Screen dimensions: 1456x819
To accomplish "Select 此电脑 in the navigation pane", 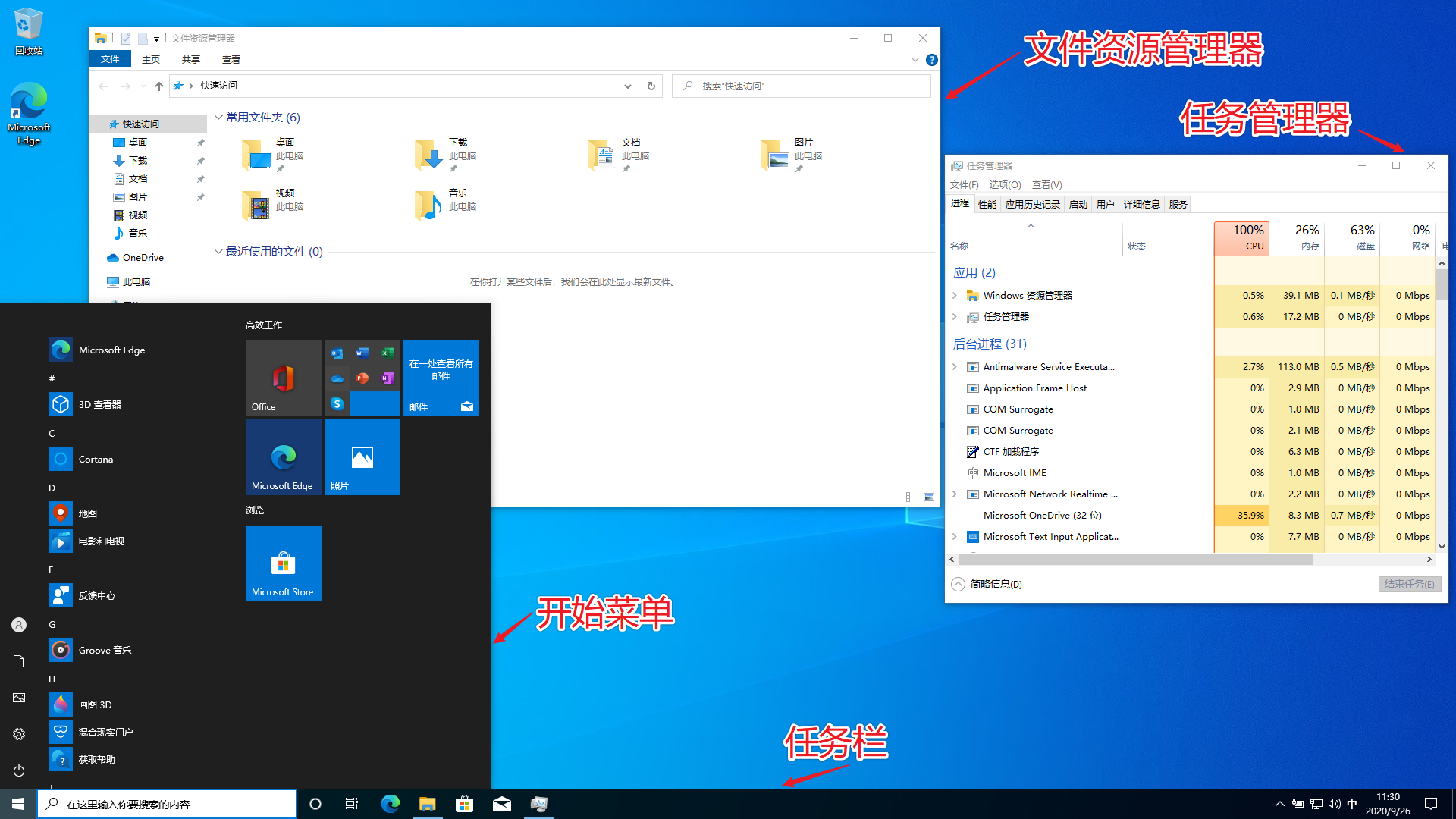I will pyautogui.click(x=136, y=282).
